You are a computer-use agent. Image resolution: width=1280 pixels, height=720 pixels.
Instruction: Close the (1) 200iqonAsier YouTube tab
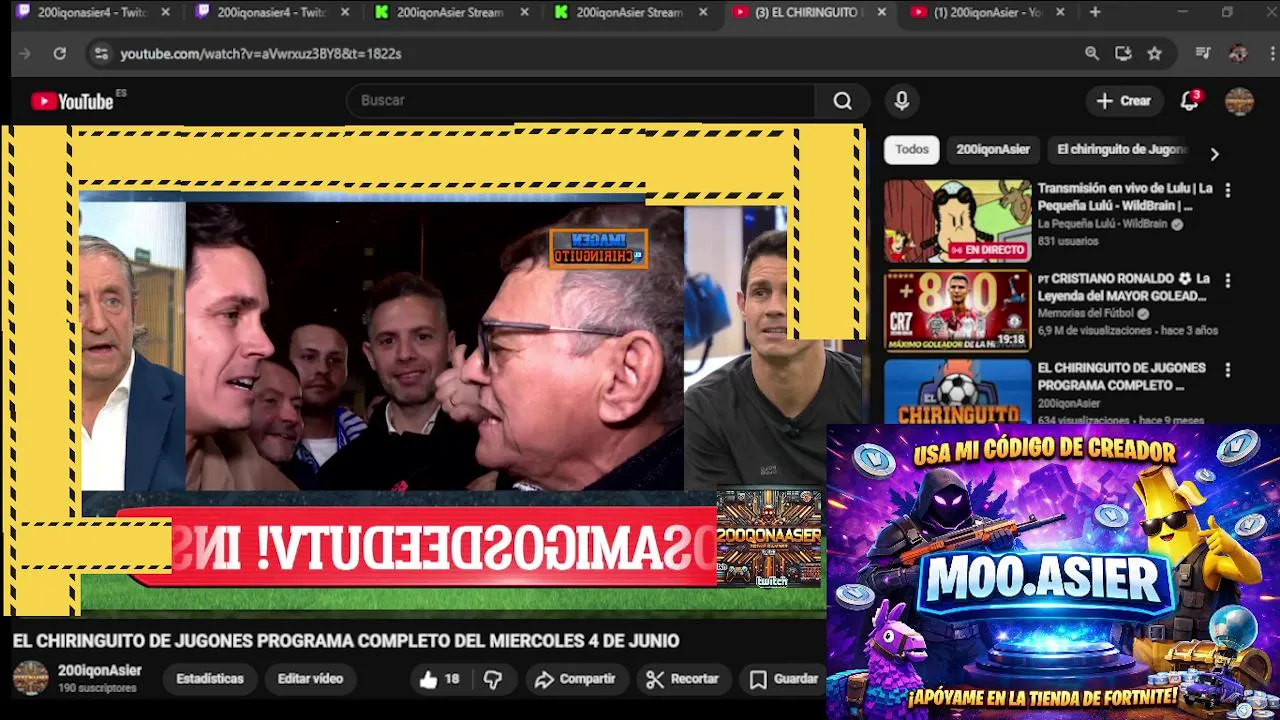click(x=1060, y=12)
